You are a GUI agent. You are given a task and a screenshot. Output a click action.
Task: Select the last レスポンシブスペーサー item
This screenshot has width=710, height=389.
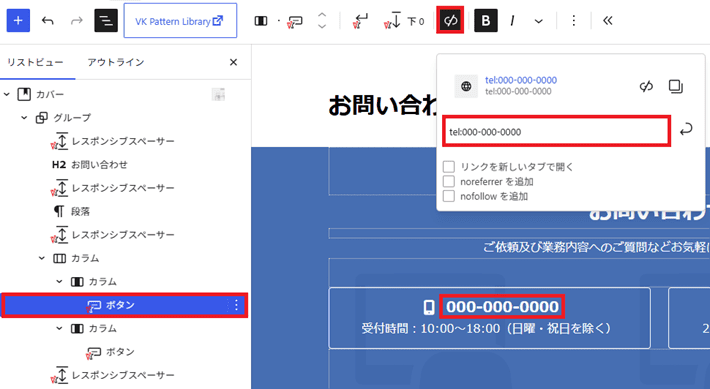tap(123, 375)
